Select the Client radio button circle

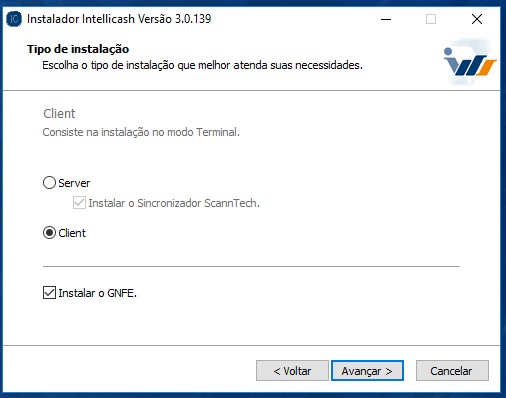point(49,233)
